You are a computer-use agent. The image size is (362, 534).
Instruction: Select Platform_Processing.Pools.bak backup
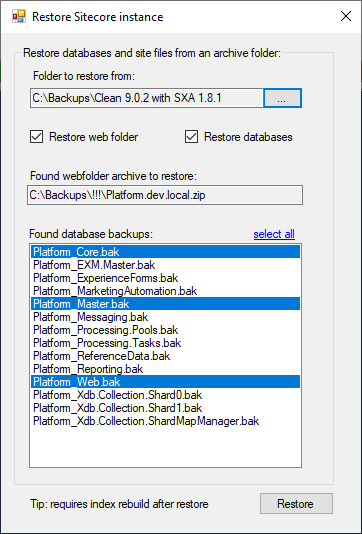tap(166, 330)
